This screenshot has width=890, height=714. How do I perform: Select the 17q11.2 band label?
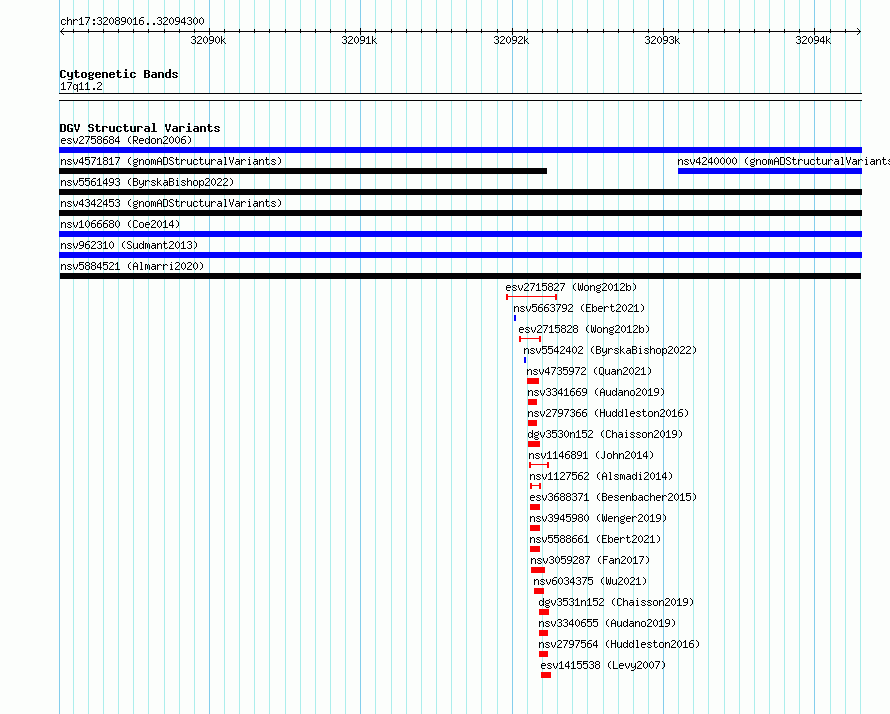pyautogui.click(x=81, y=86)
